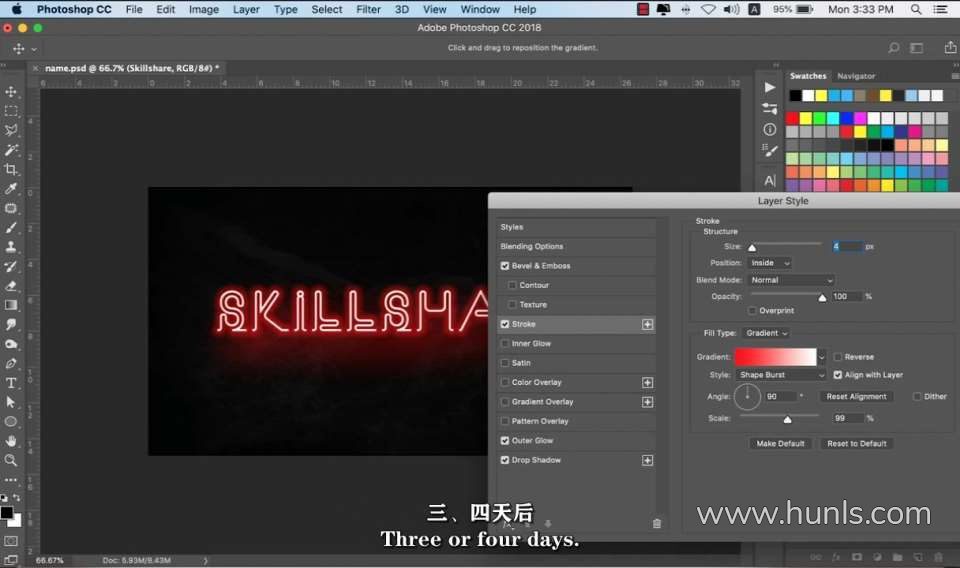Click Reset Alignment button
This screenshot has width=960, height=568.
coord(857,397)
